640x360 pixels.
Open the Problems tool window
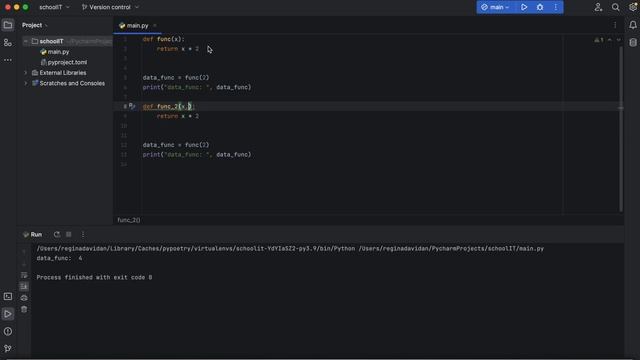[x=8, y=331]
